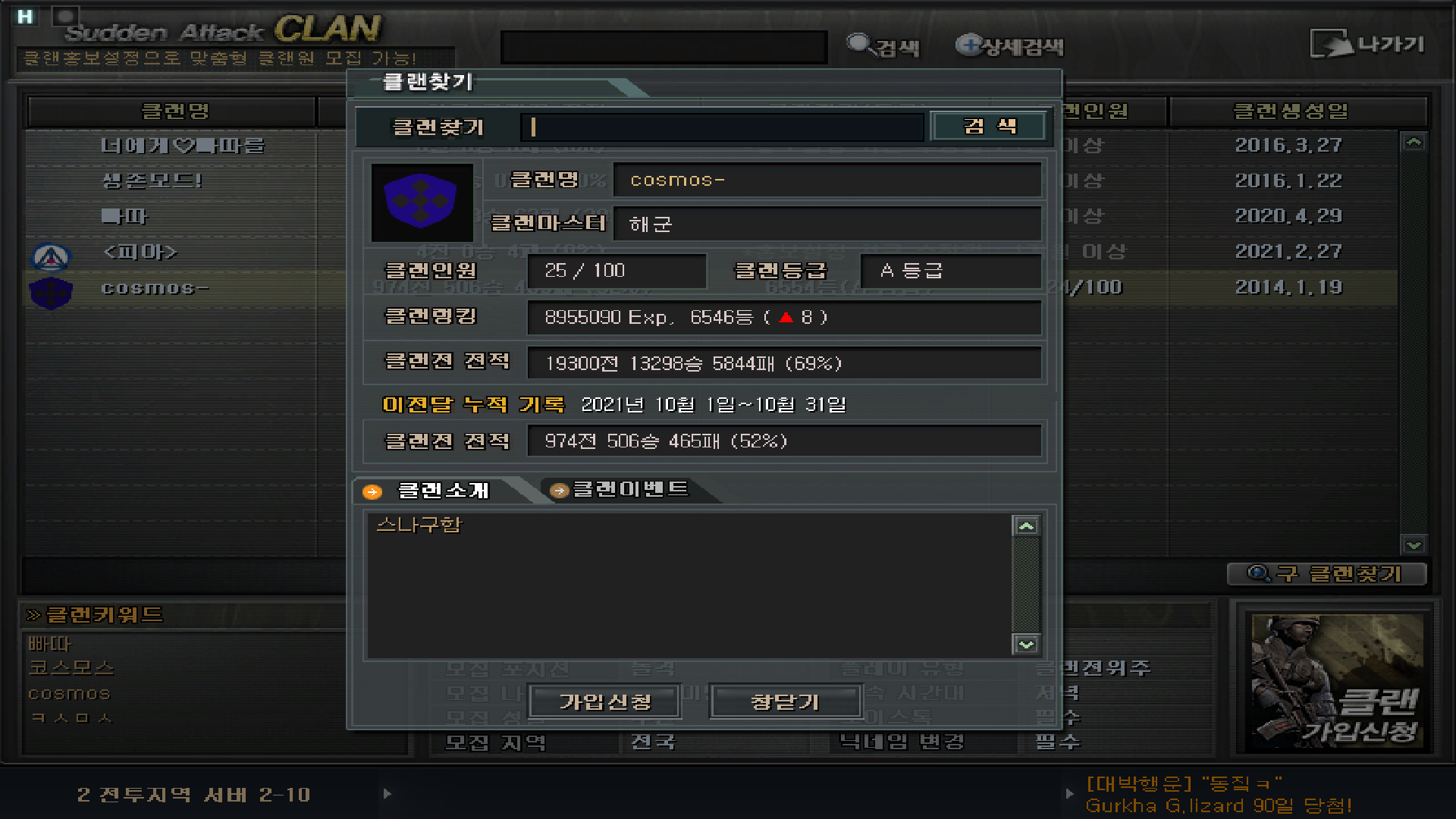Click the 창닫기 close window button

786,701
